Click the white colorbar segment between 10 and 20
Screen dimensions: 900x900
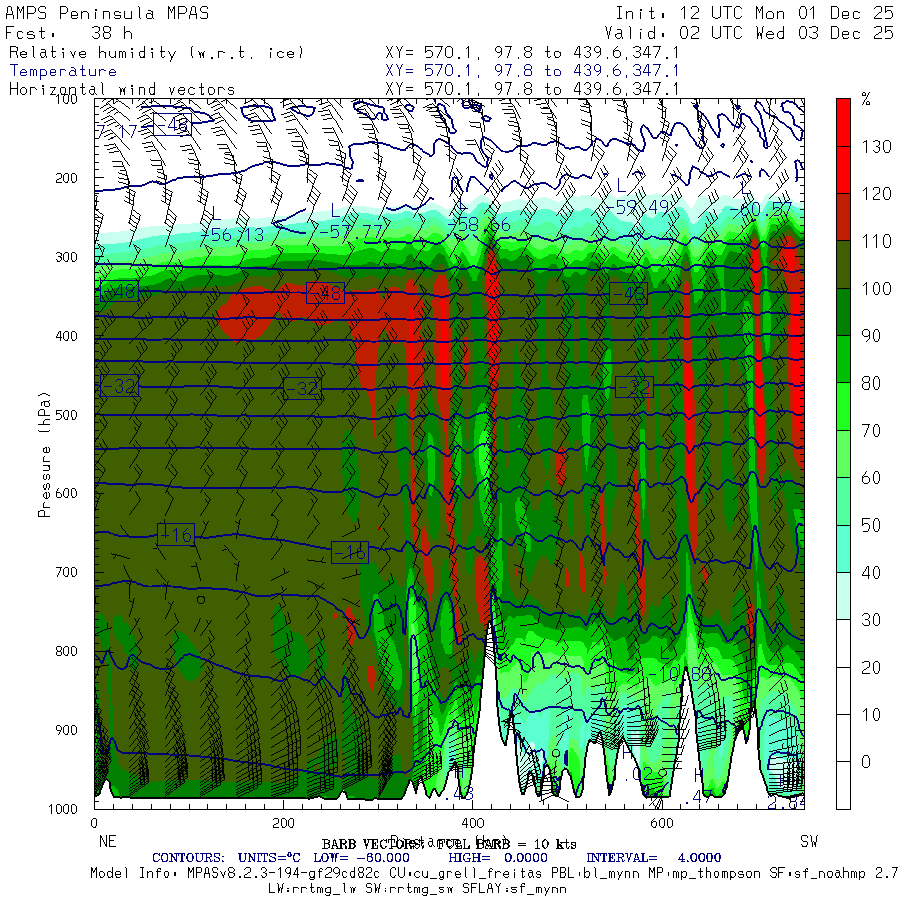(x=843, y=690)
